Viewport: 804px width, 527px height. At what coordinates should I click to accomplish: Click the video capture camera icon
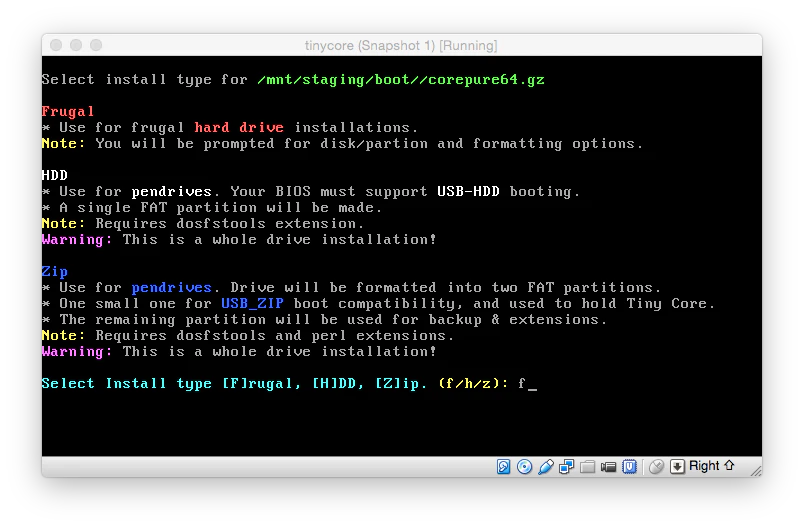pos(608,467)
